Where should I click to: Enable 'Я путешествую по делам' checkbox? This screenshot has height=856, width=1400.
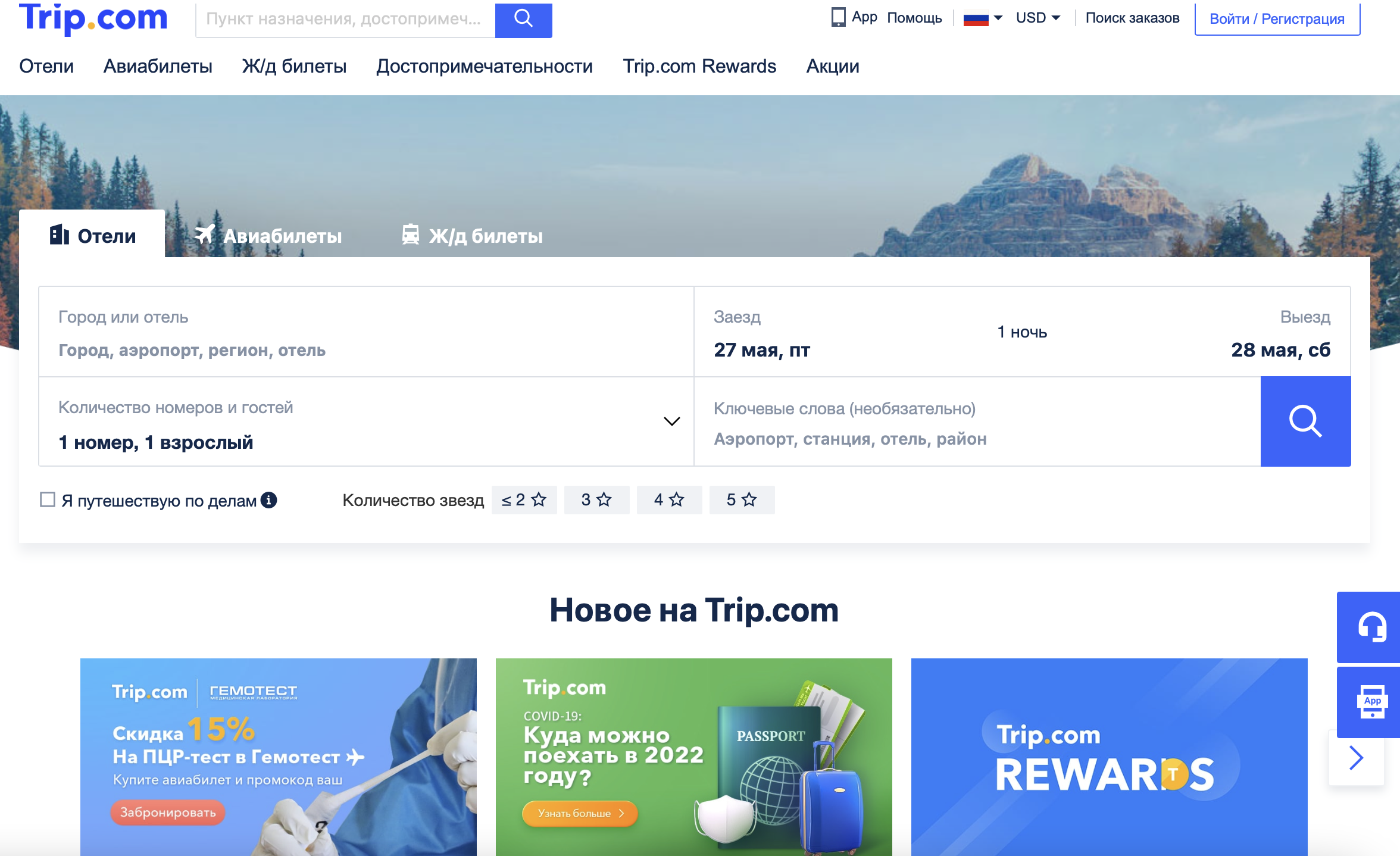(x=48, y=499)
